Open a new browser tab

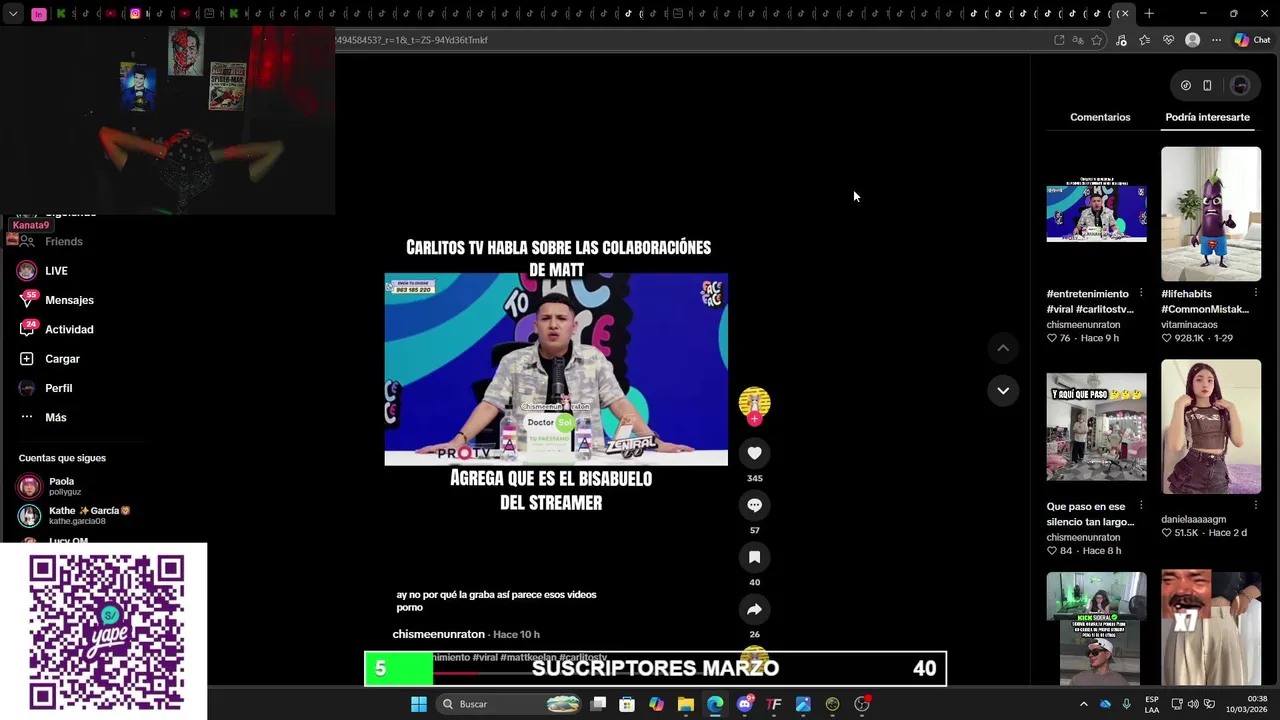pyautogui.click(x=1149, y=14)
